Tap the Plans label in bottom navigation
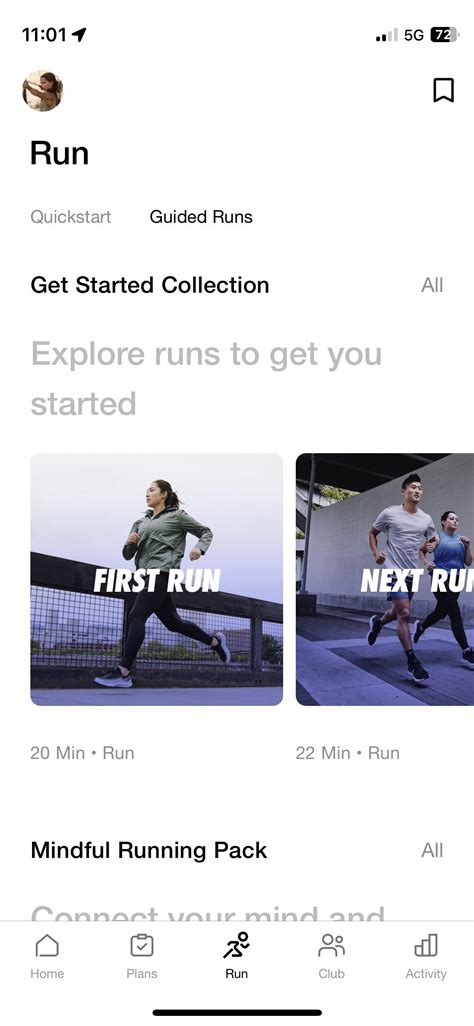 click(x=141, y=974)
